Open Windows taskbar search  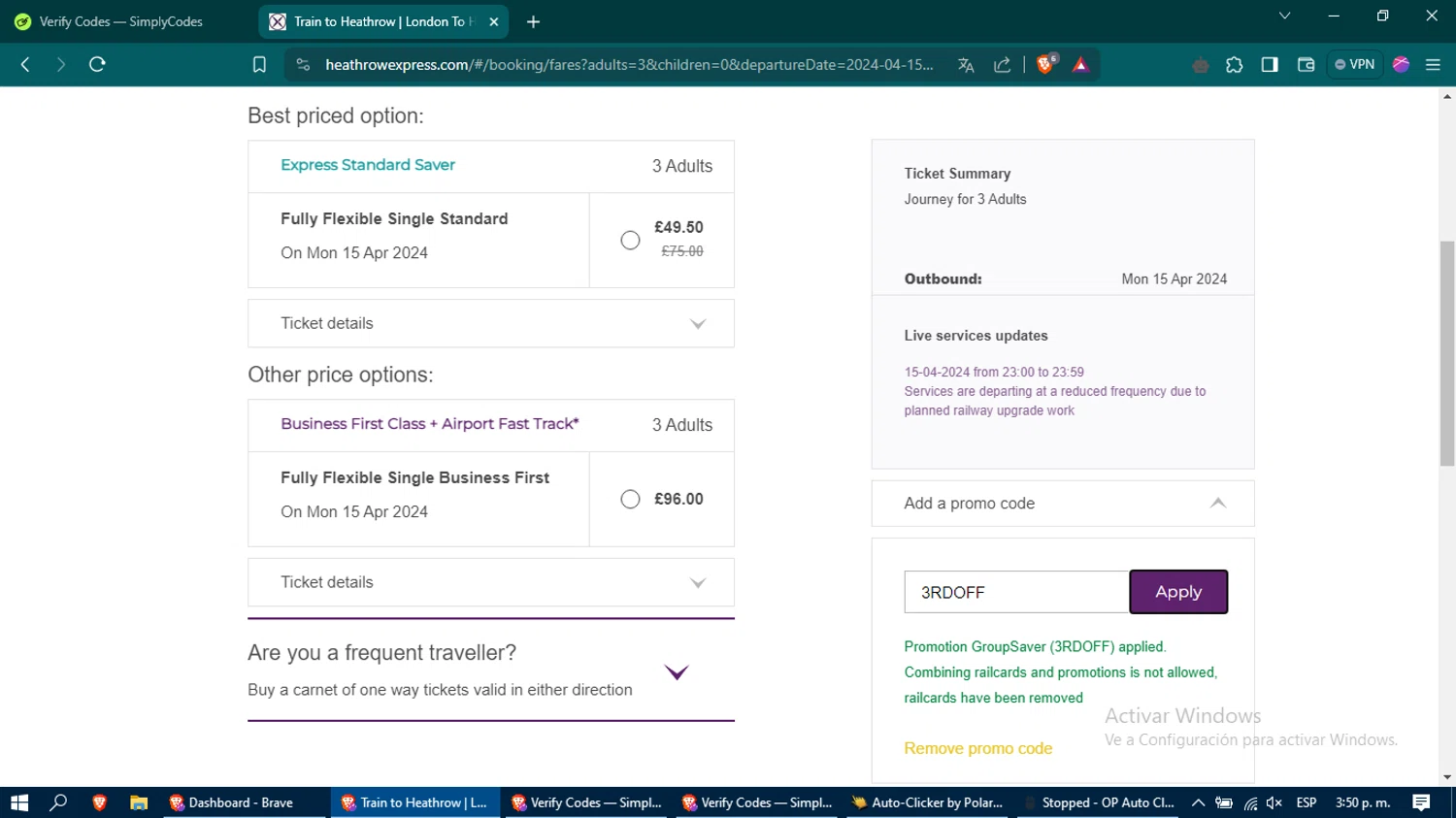pyautogui.click(x=59, y=802)
